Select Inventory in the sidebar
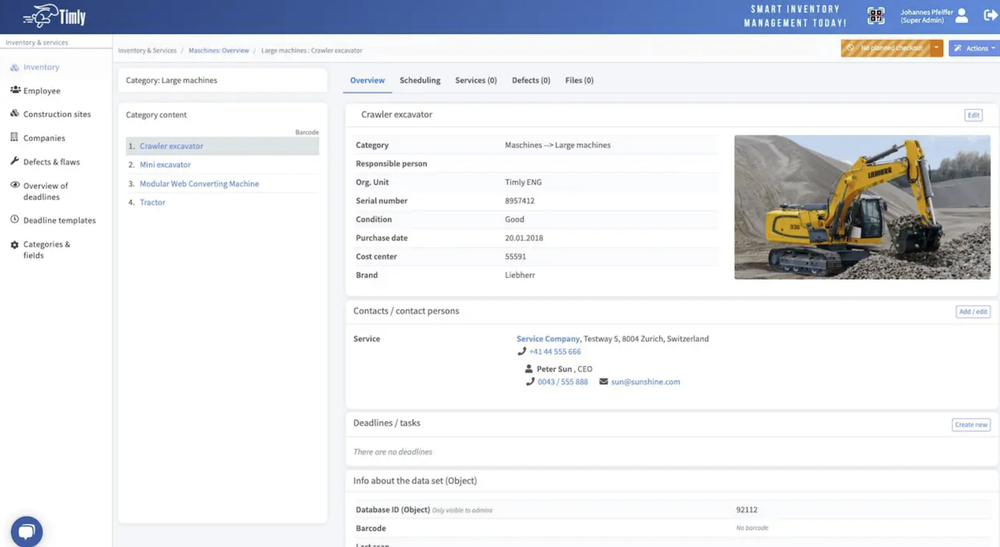 click(41, 67)
